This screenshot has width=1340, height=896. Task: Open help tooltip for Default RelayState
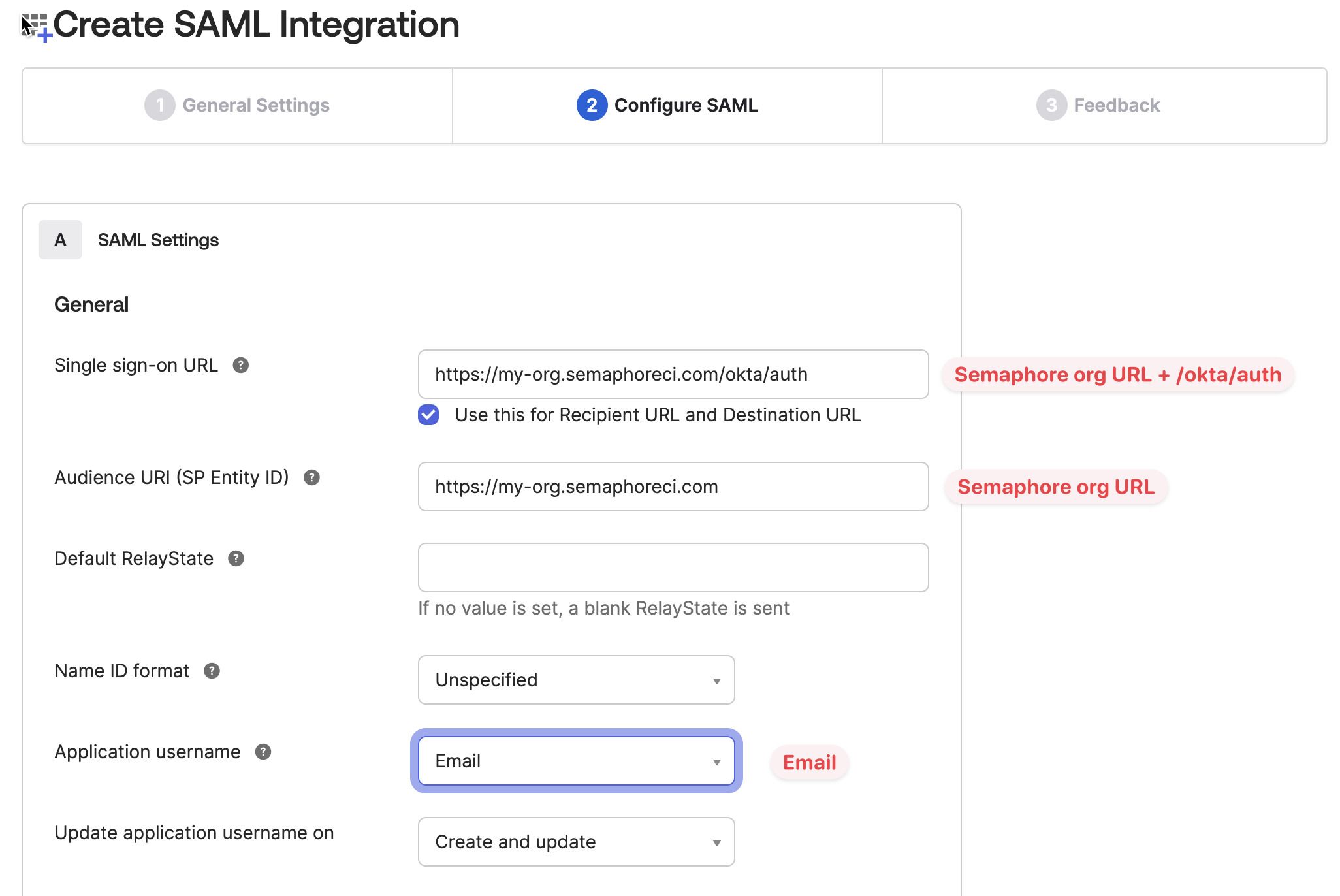[x=236, y=558]
